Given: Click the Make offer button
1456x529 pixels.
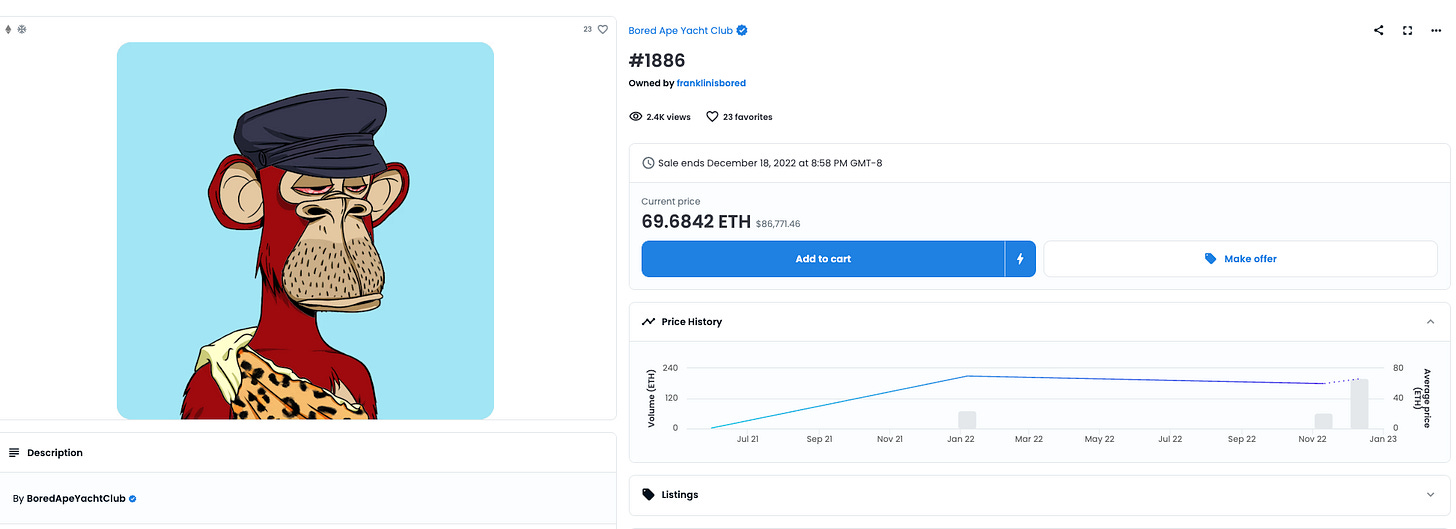Looking at the screenshot, I should (x=1240, y=259).
